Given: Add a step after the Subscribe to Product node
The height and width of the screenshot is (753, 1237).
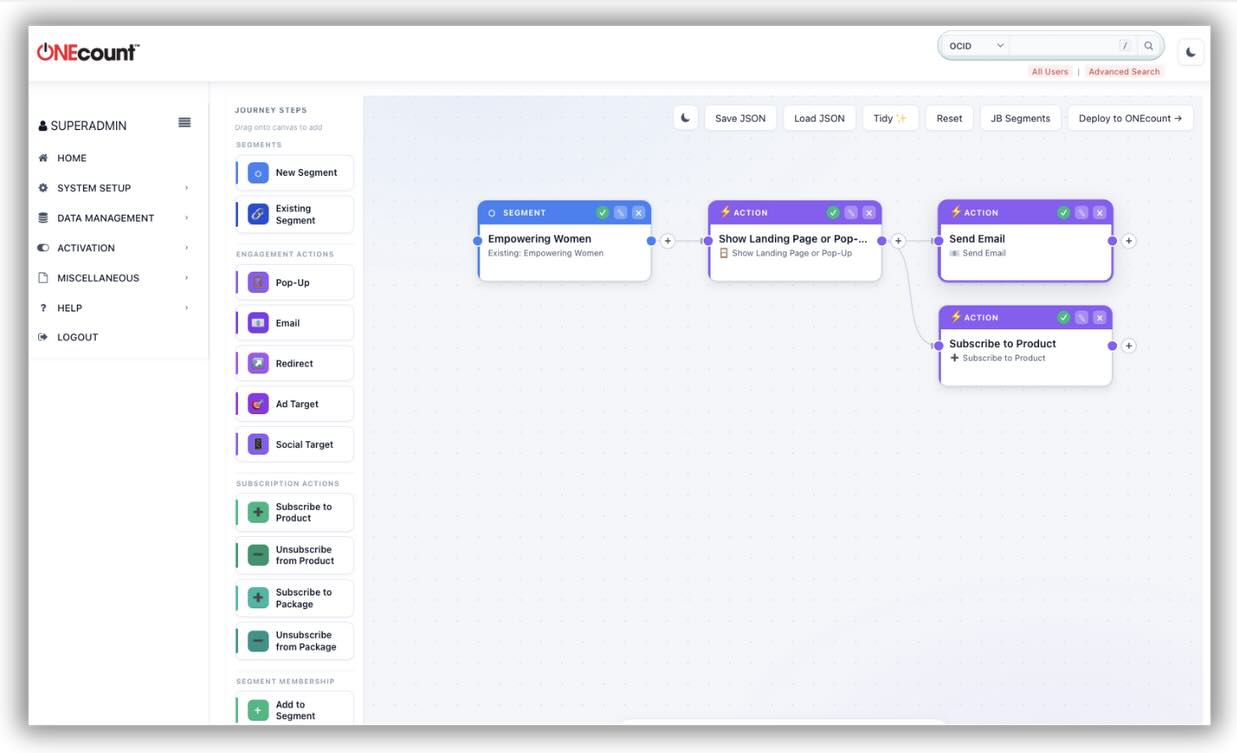Looking at the screenshot, I should click(x=1129, y=346).
